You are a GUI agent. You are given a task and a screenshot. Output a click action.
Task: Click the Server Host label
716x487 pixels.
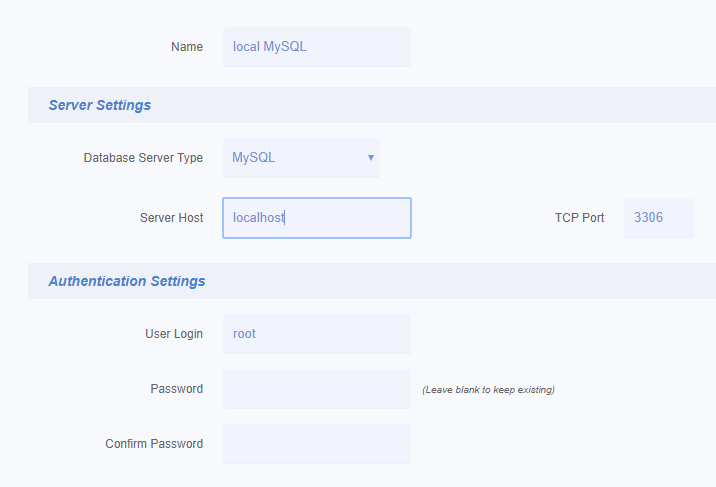click(x=171, y=218)
